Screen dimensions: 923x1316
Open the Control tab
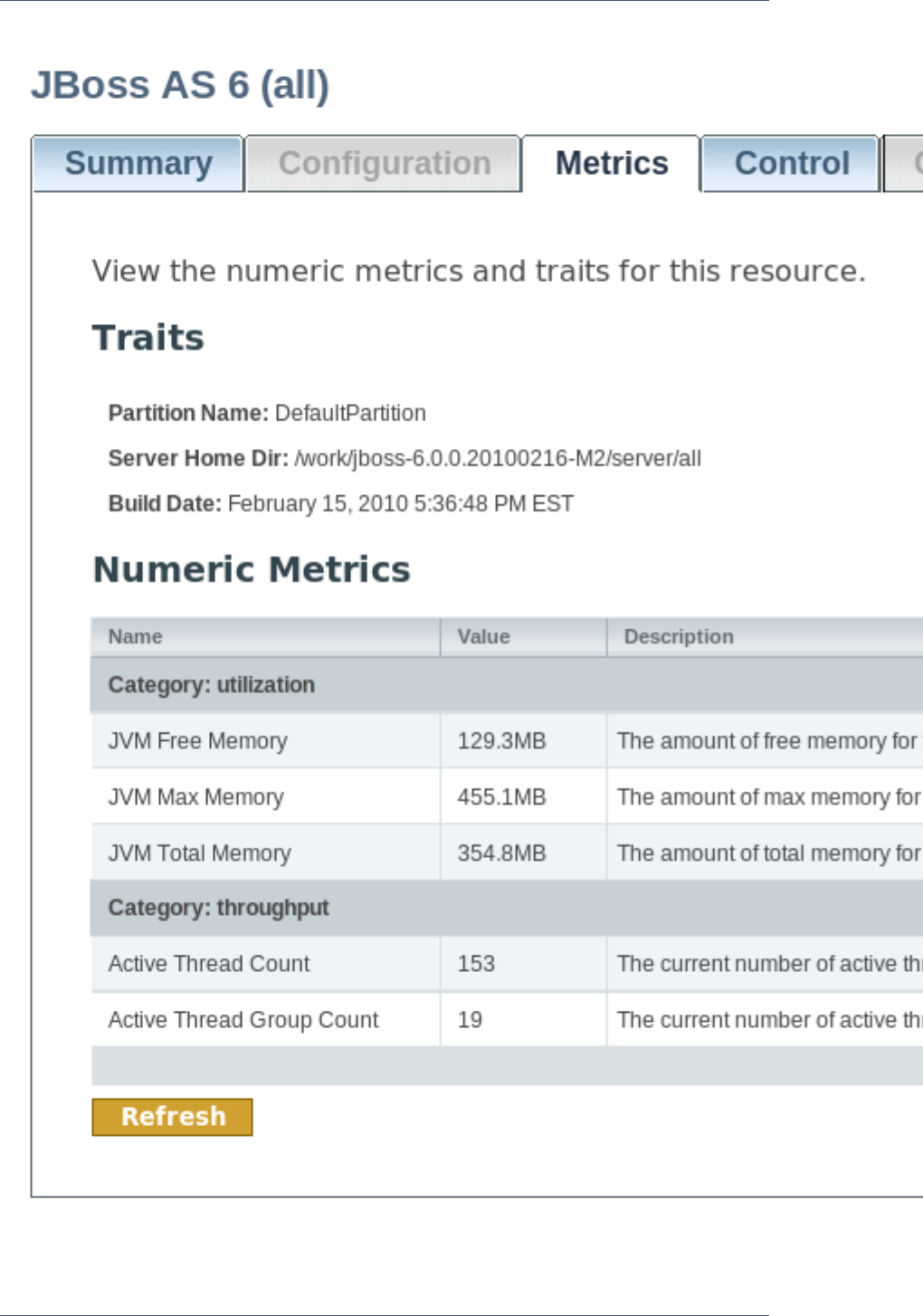click(792, 164)
